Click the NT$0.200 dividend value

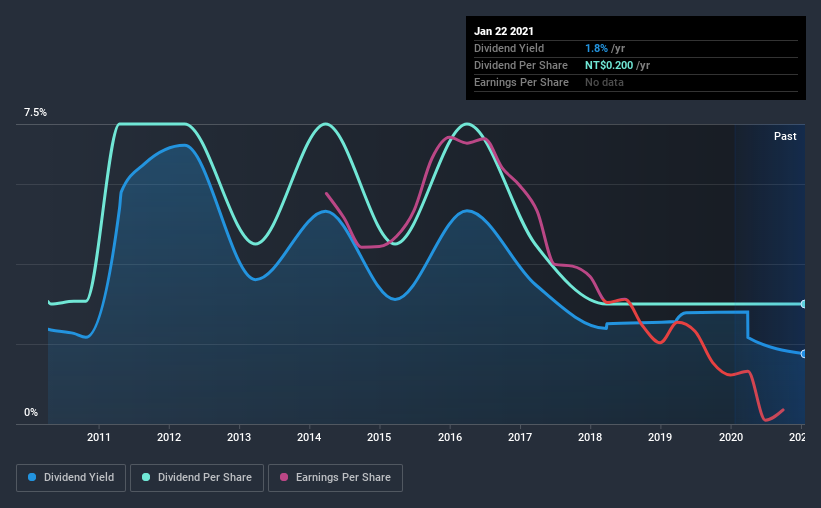click(x=609, y=65)
